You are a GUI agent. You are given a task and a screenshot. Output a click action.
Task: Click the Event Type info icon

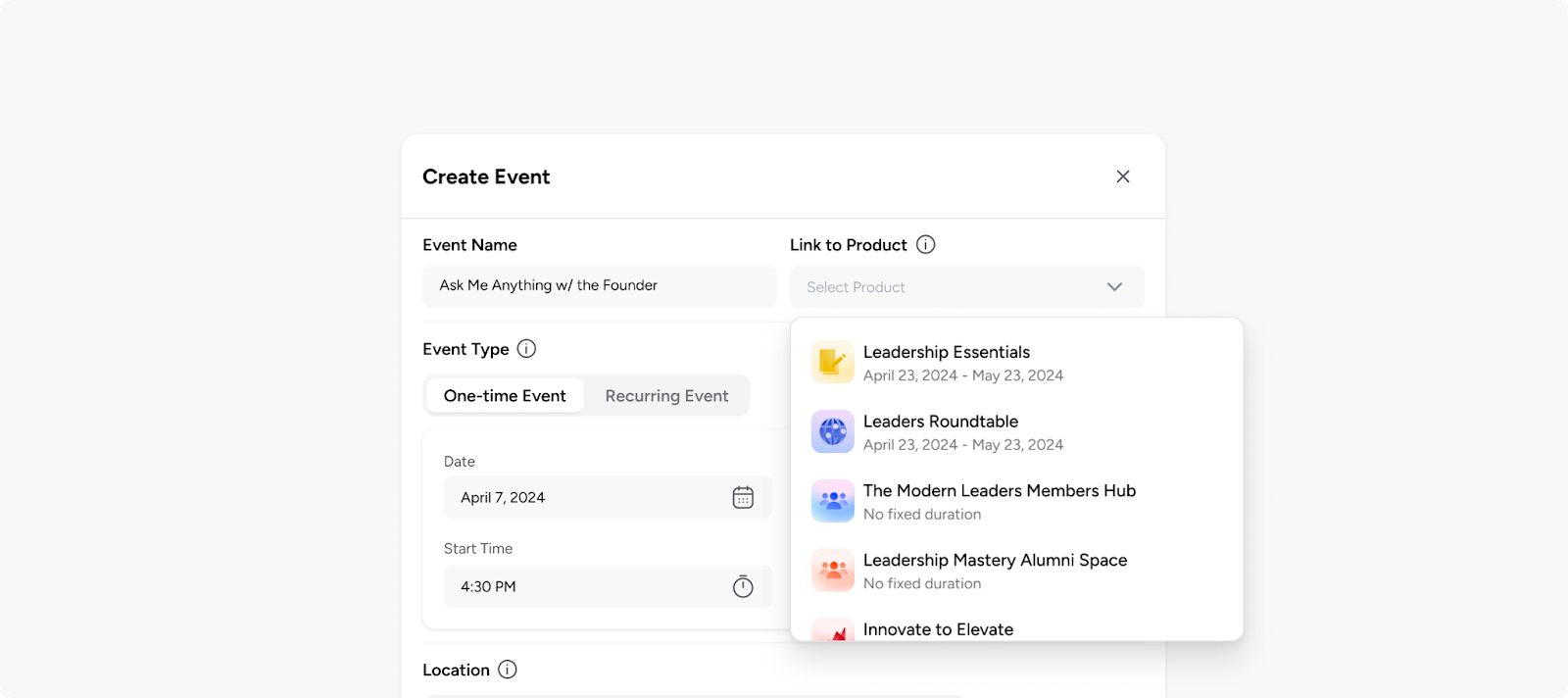point(526,349)
